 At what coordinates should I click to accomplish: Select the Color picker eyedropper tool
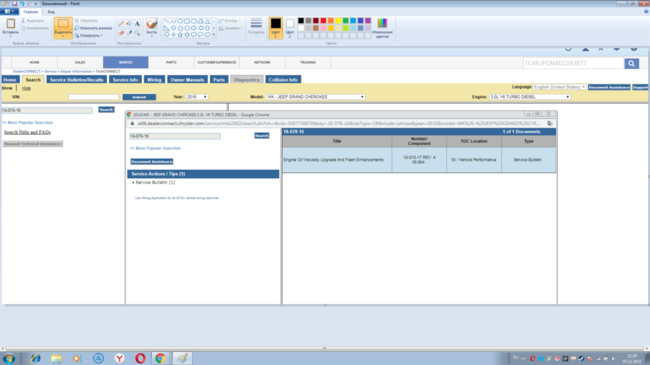[129, 33]
